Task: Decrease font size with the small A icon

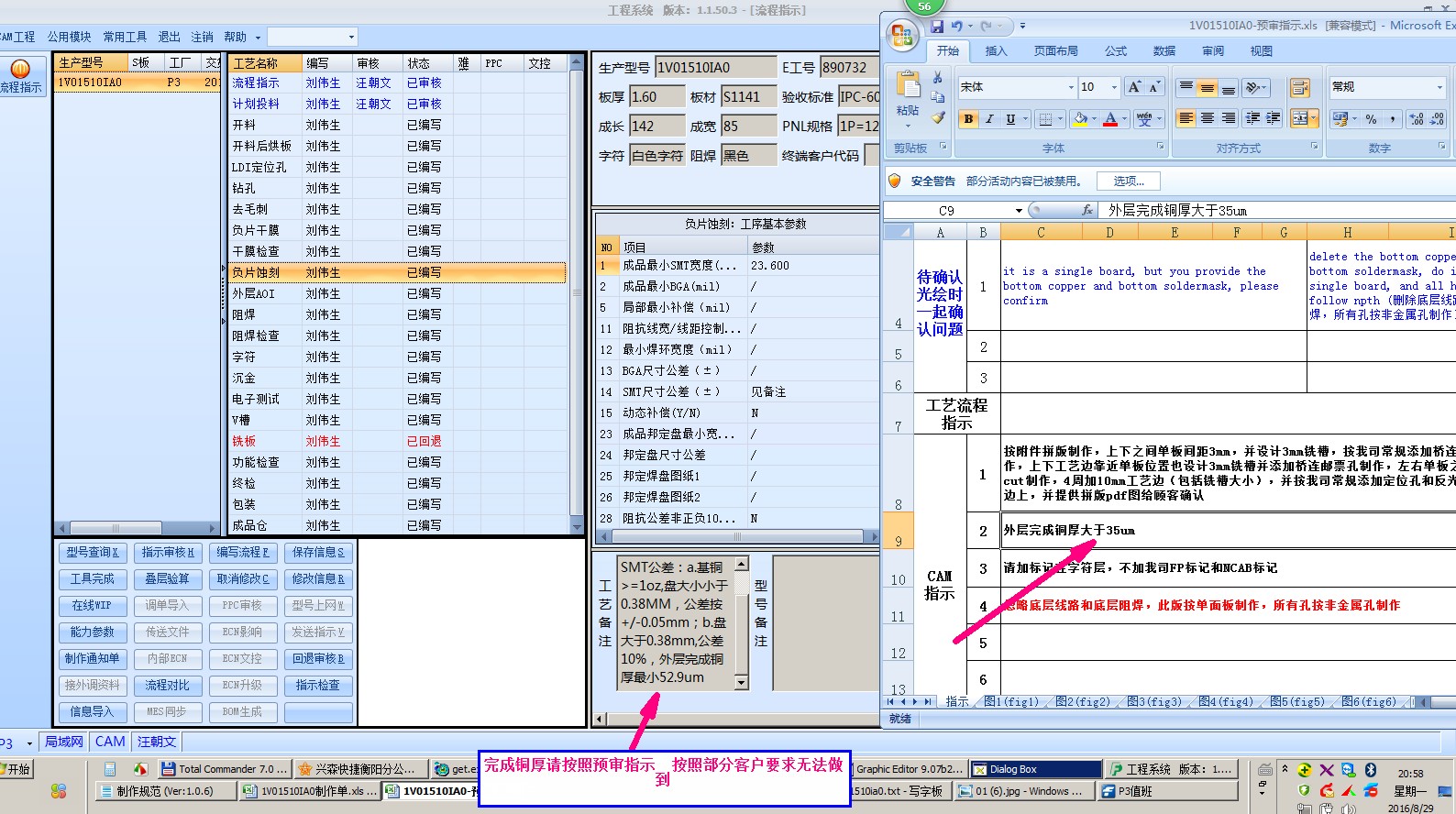Action: (x=1153, y=87)
